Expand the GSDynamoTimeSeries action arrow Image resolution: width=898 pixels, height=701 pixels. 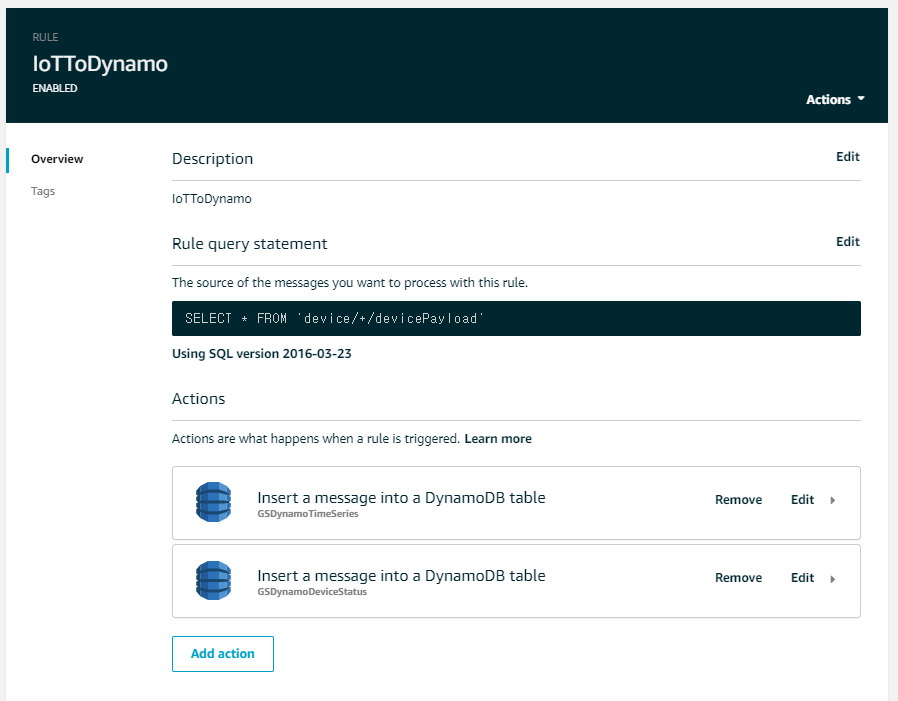click(833, 500)
